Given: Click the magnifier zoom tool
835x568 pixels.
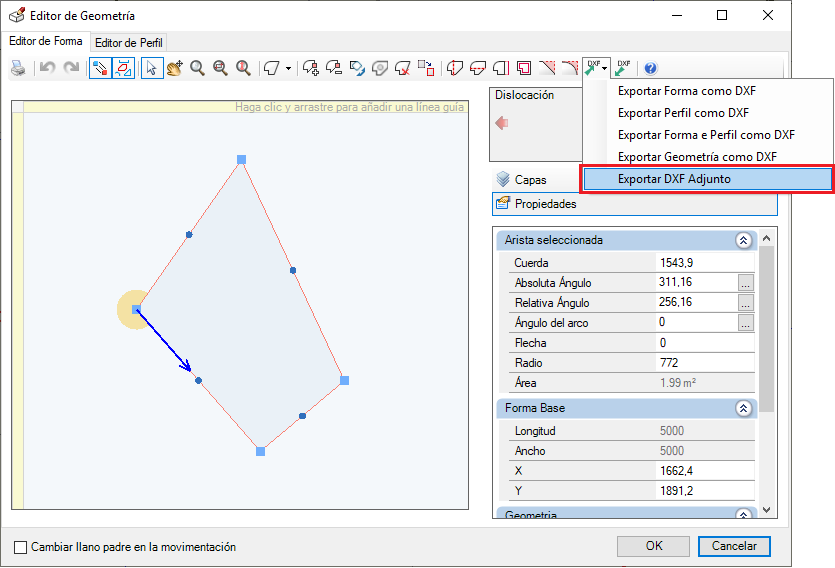Looking at the screenshot, I should click(x=198, y=68).
